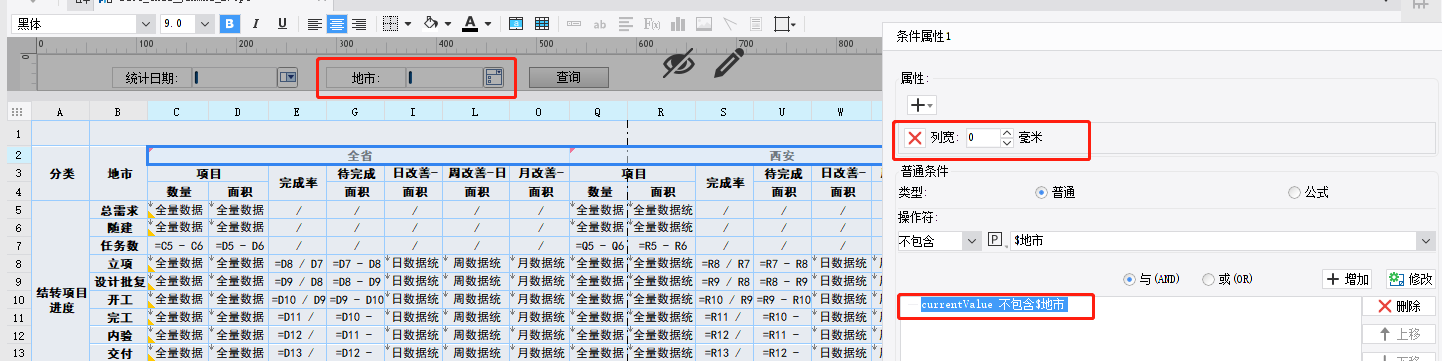1442x361 pixels.
Task: Select the 与(AND) radio option
Action: pos(1130,280)
